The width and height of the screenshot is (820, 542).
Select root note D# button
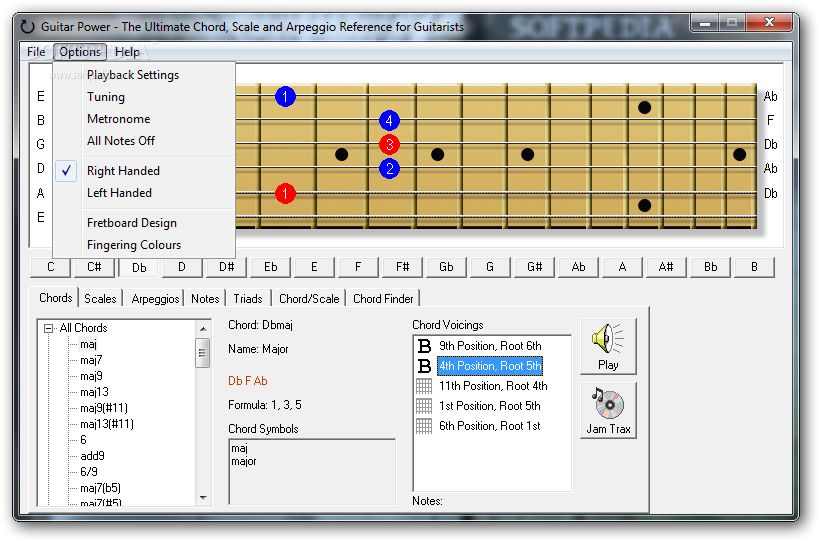[x=226, y=267]
